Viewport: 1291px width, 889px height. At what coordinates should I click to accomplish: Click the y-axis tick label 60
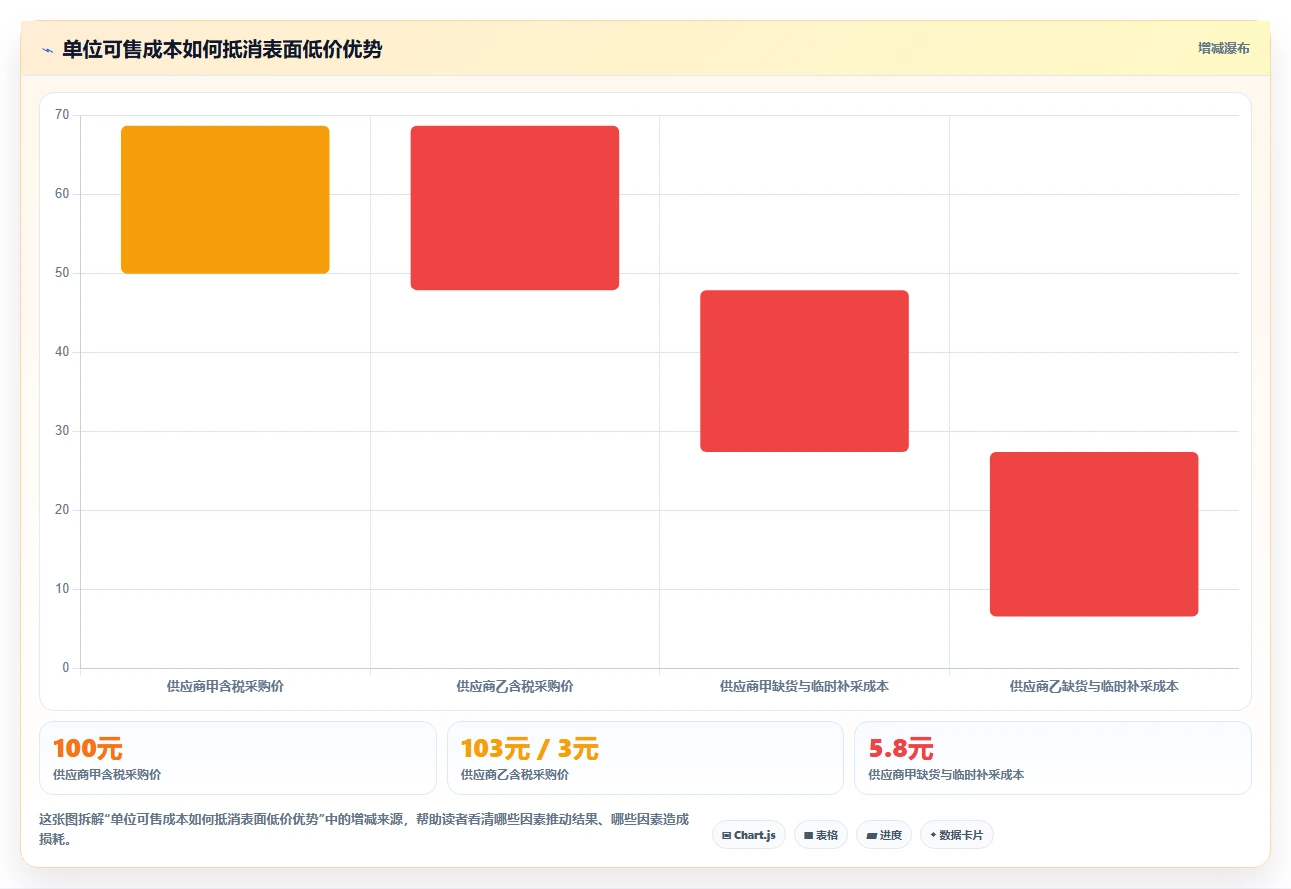point(62,194)
